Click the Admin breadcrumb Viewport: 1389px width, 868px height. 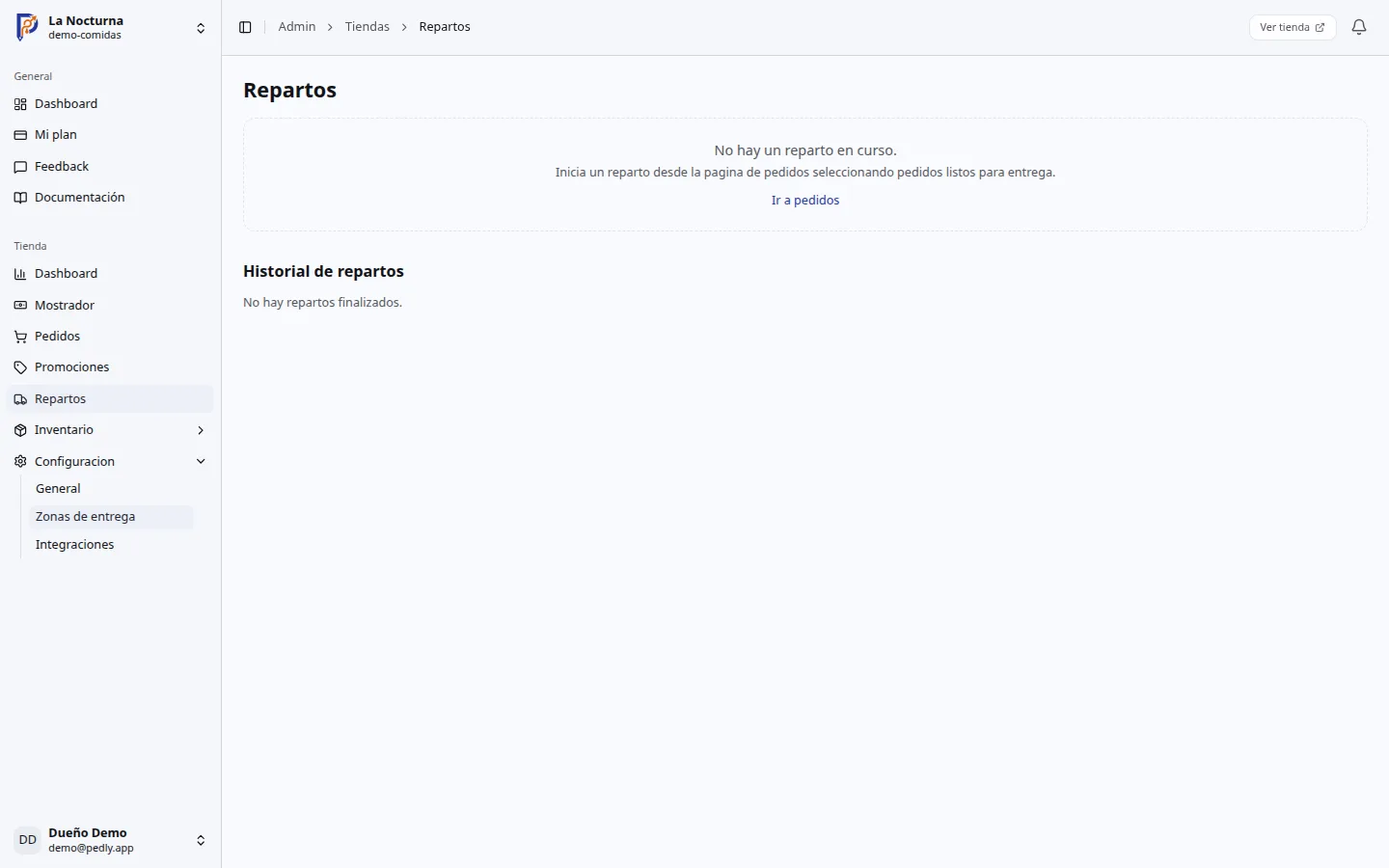coord(297,27)
